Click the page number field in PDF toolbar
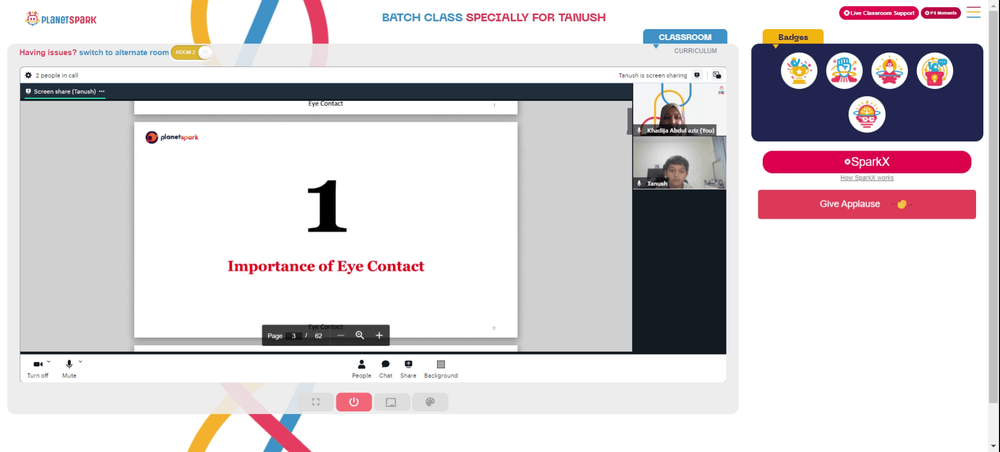The width and height of the screenshot is (1000, 452). pos(293,335)
